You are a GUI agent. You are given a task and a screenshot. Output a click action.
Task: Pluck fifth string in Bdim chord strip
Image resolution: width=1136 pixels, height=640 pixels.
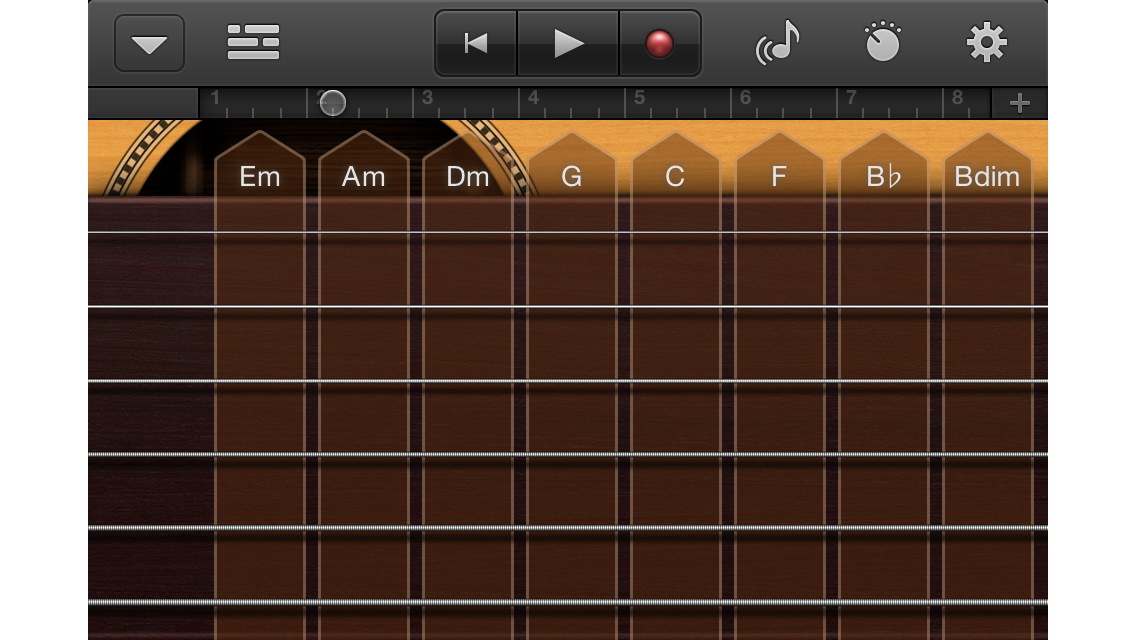click(x=987, y=528)
